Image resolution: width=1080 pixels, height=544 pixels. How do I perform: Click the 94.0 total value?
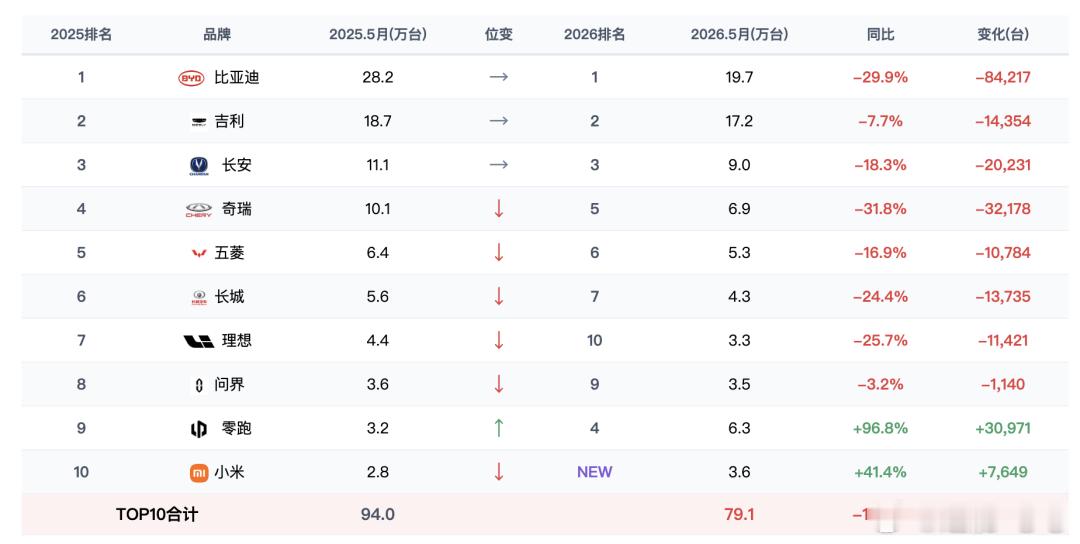tap(377, 514)
